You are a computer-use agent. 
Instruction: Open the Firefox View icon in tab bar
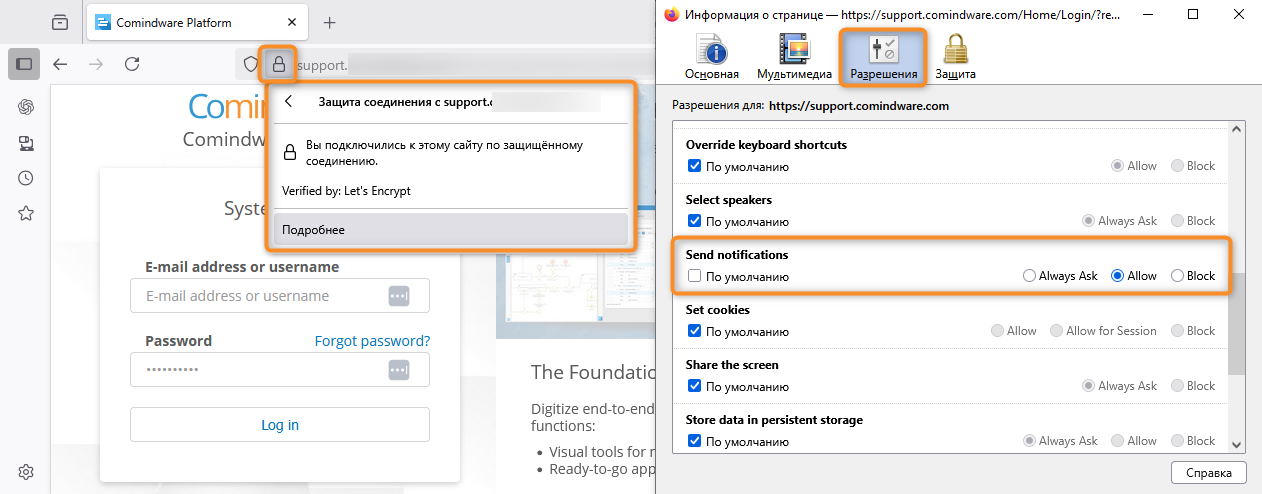point(60,22)
